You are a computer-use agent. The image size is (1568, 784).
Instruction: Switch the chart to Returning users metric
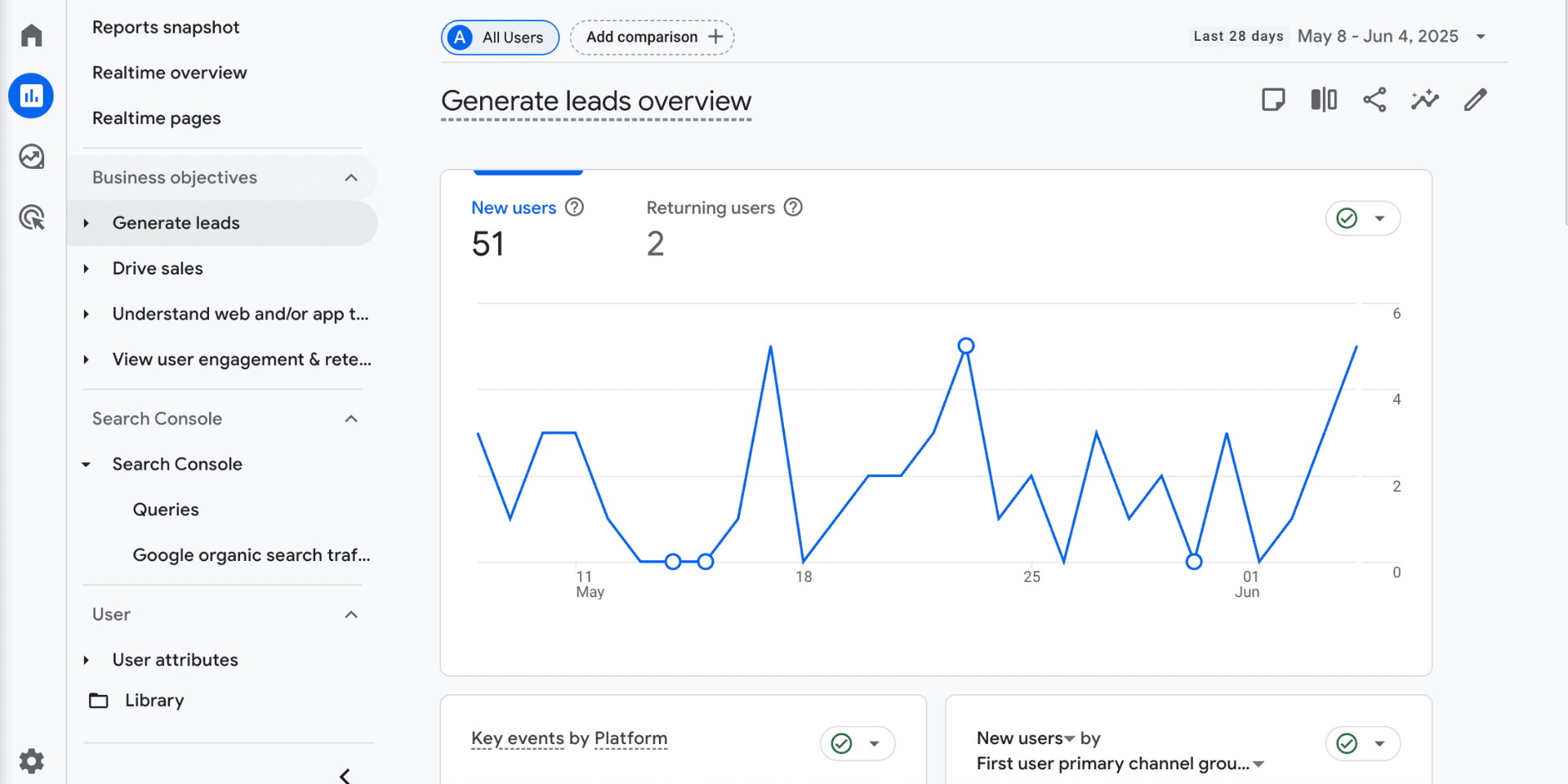(x=710, y=208)
